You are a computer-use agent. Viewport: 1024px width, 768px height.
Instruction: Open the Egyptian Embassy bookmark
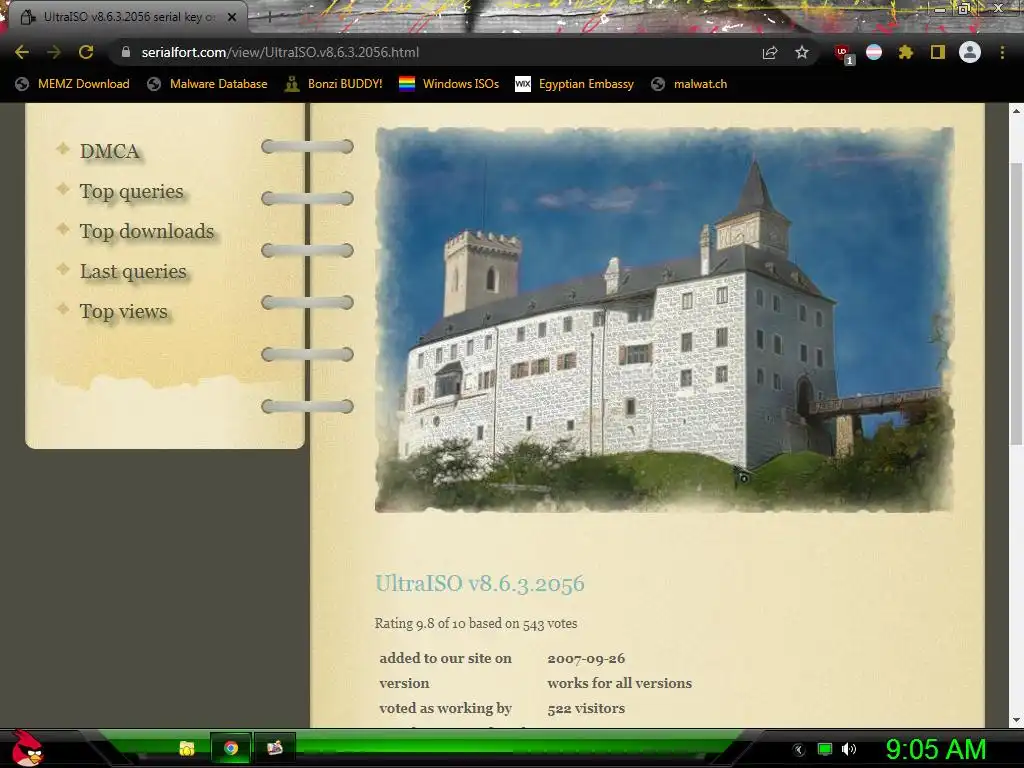pyautogui.click(x=574, y=84)
